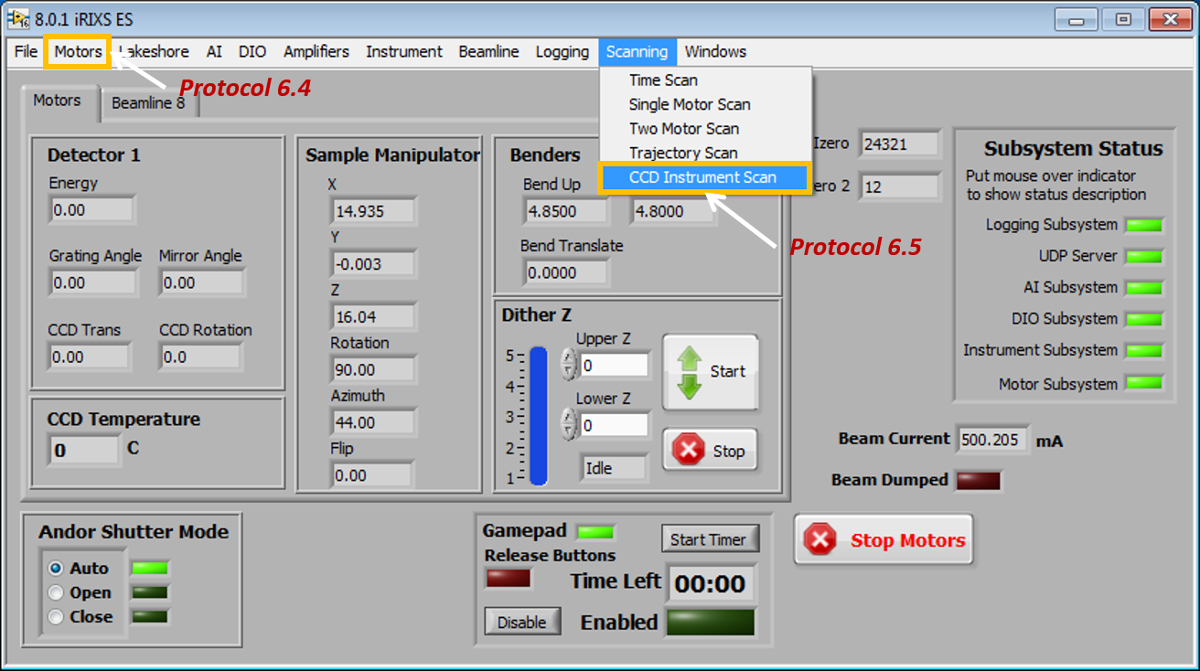
Task: Click the Enabled dark green indicator
Action: click(x=711, y=622)
